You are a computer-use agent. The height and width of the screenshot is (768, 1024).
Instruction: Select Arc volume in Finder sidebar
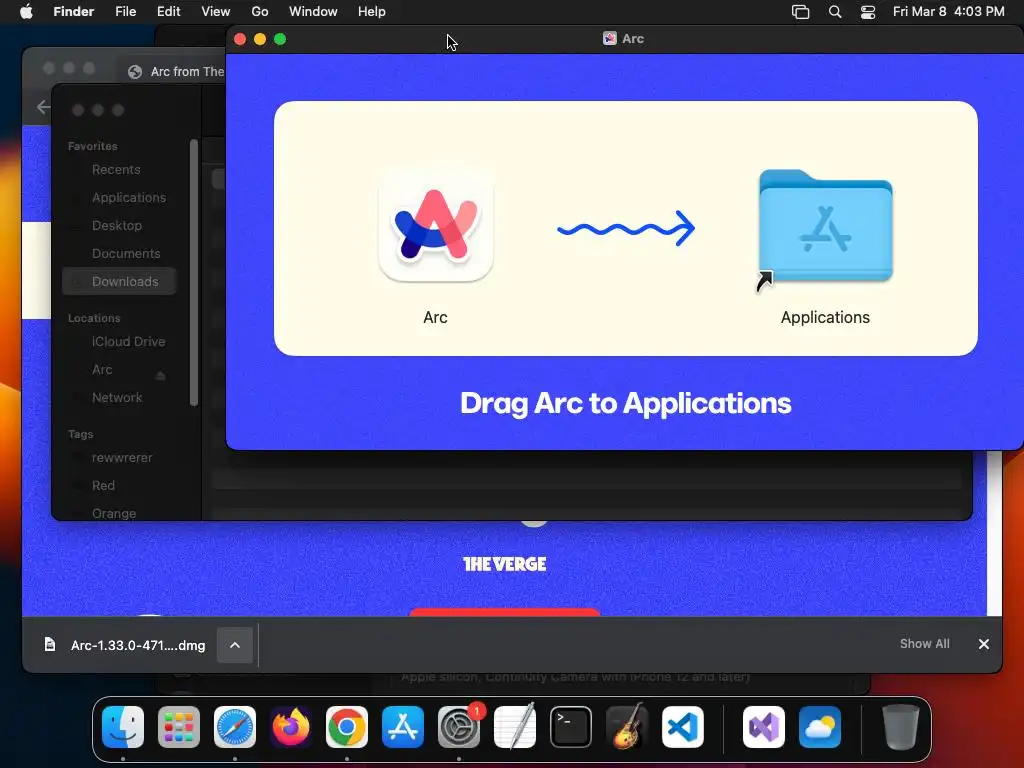point(102,370)
